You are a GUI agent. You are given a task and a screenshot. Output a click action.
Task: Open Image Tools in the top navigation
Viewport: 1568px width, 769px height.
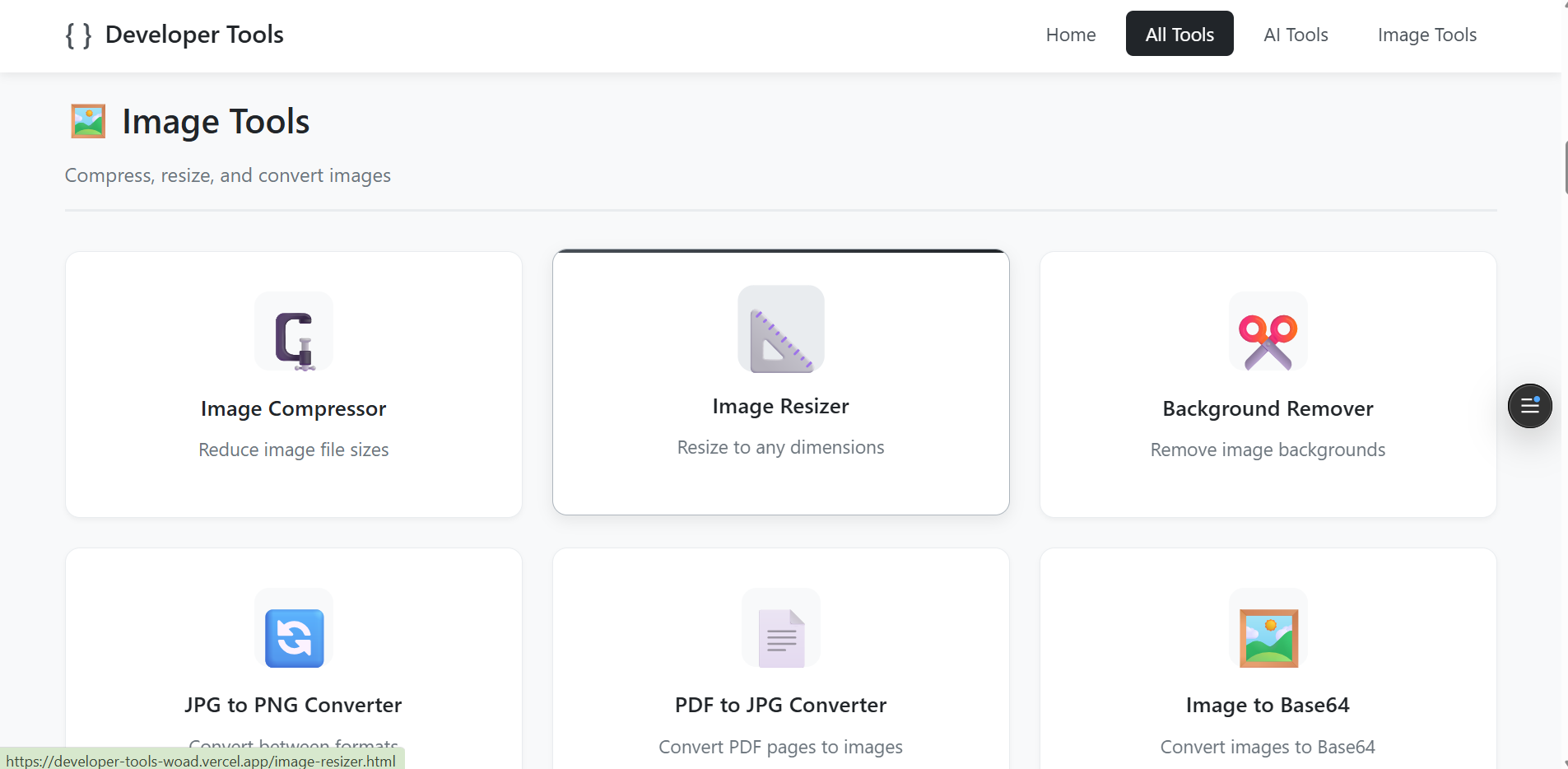tap(1427, 35)
